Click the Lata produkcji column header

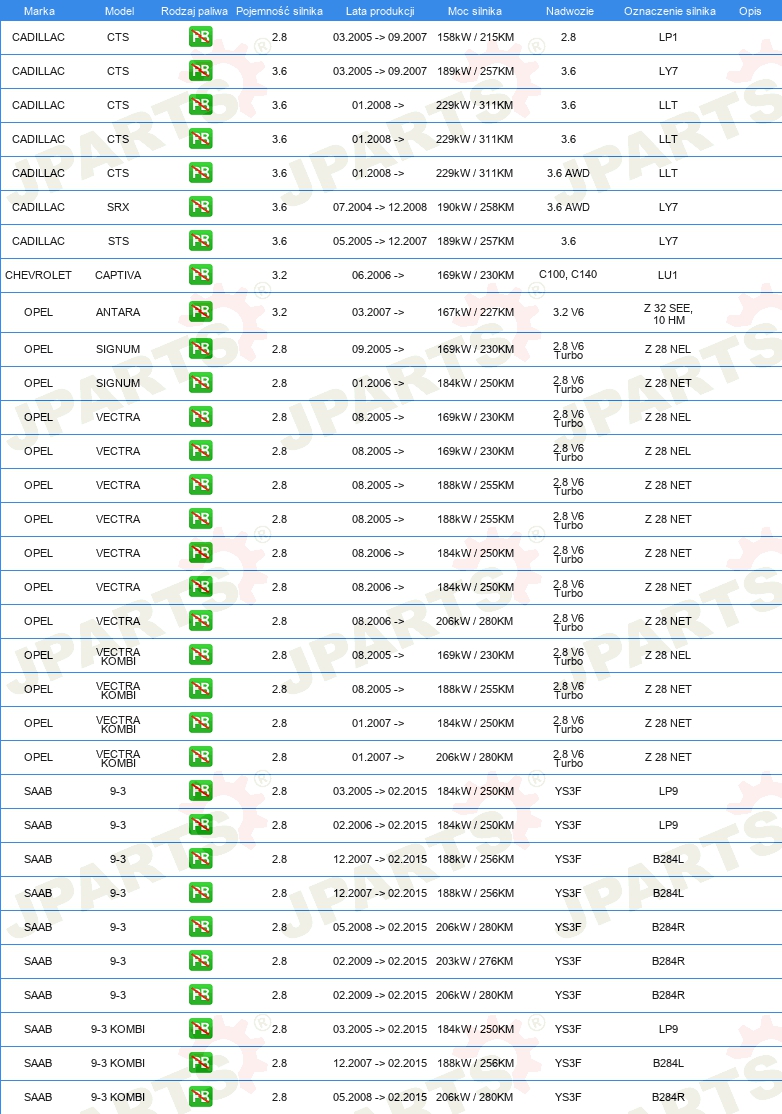coord(380,11)
